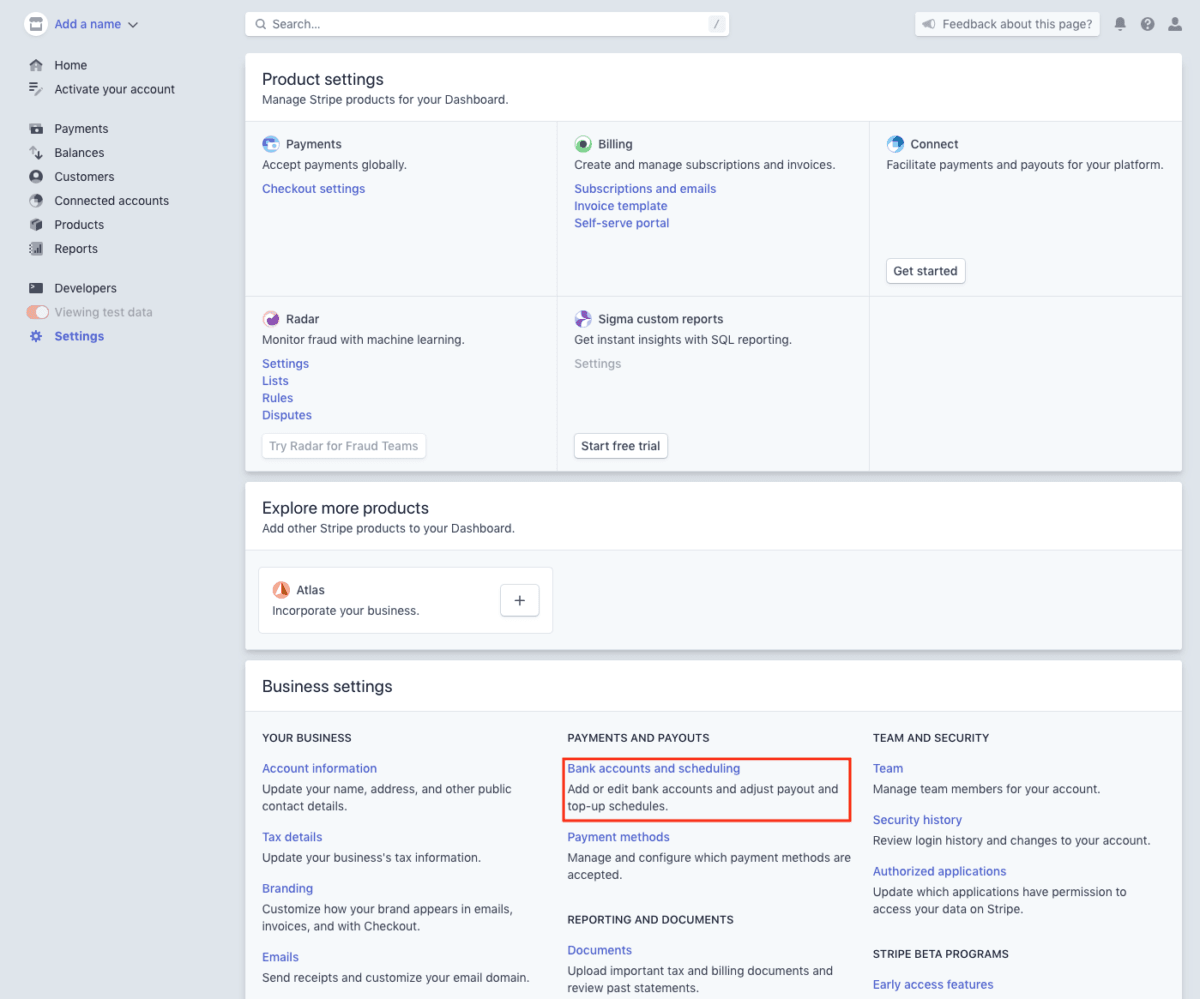1200x999 pixels.
Task: Open Documents link
Action: pyautogui.click(x=599, y=951)
